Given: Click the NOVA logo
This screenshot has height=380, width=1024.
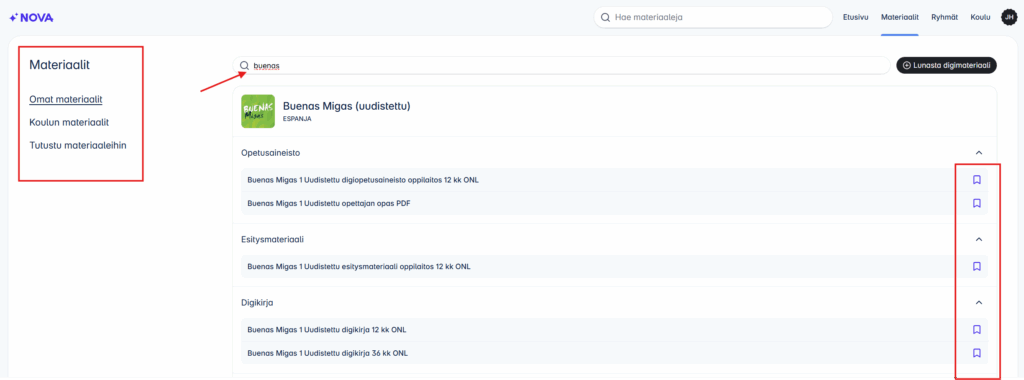Looking at the screenshot, I should tap(31, 18).
